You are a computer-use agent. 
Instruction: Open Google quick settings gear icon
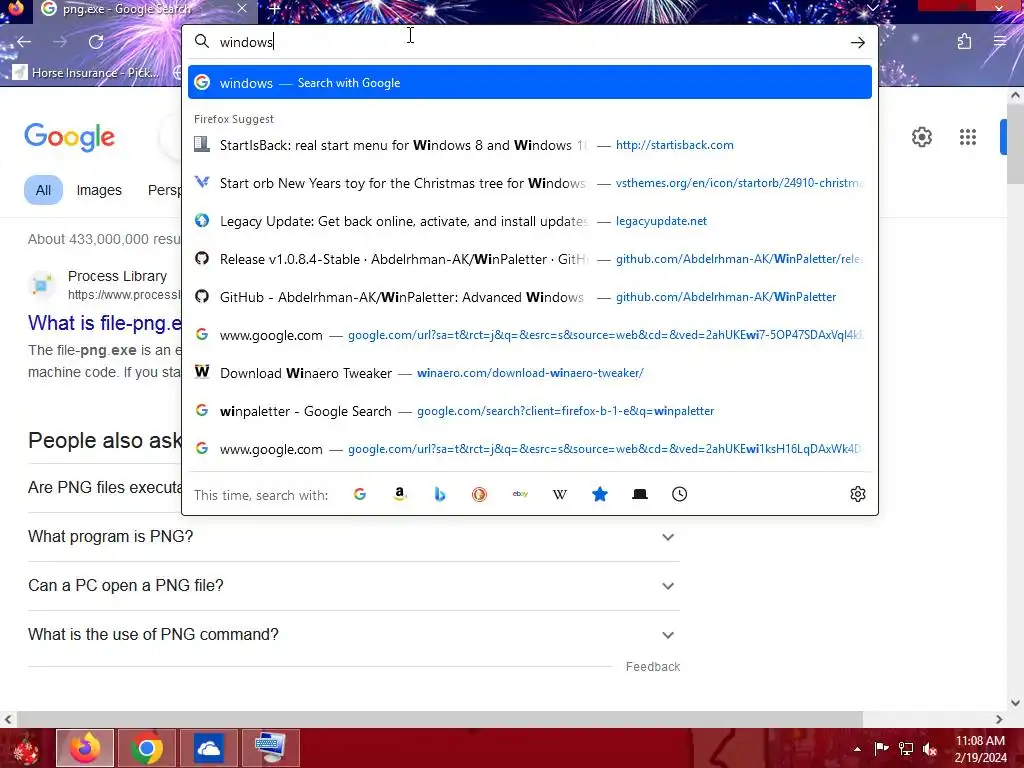pos(921,137)
